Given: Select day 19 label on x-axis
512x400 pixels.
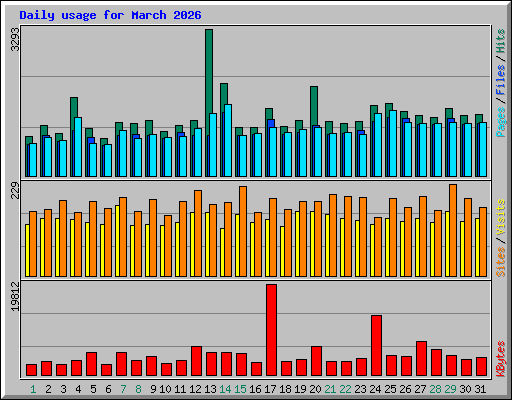Looking at the screenshot, I should (300, 389).
